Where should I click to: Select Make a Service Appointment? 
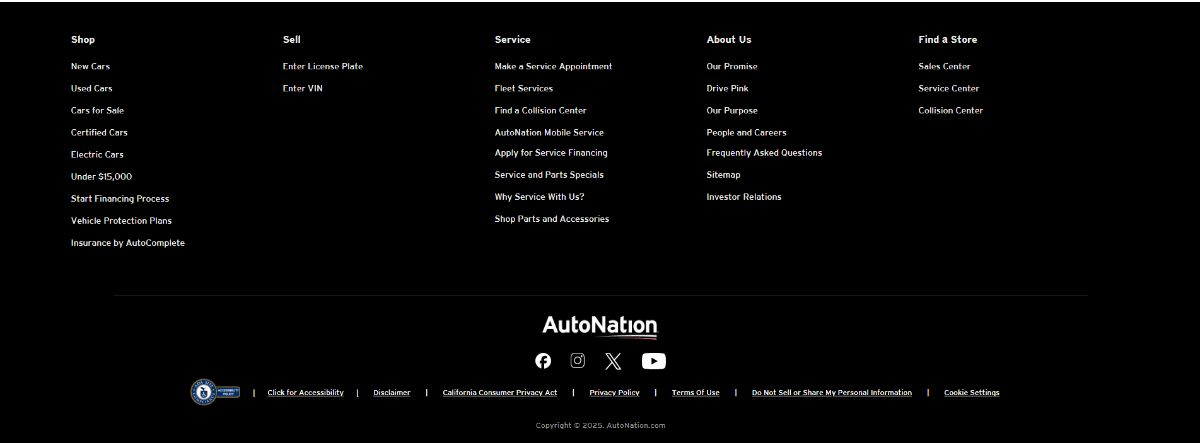pos(553,67)
